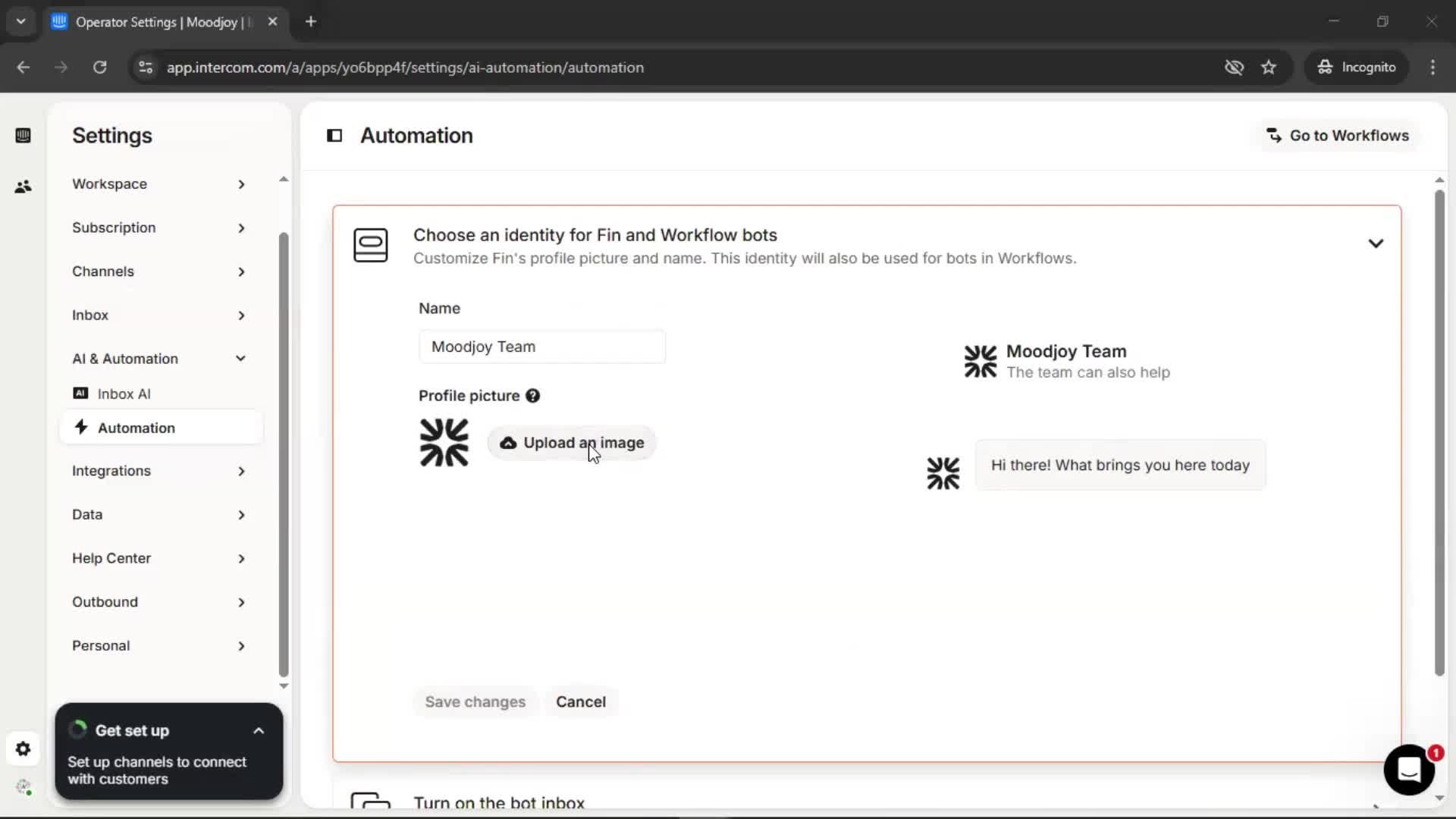Image resolution: width=1456 pixels, height=819 pixels.
Task: Click the browser back arrow
Action: (24, 67)
